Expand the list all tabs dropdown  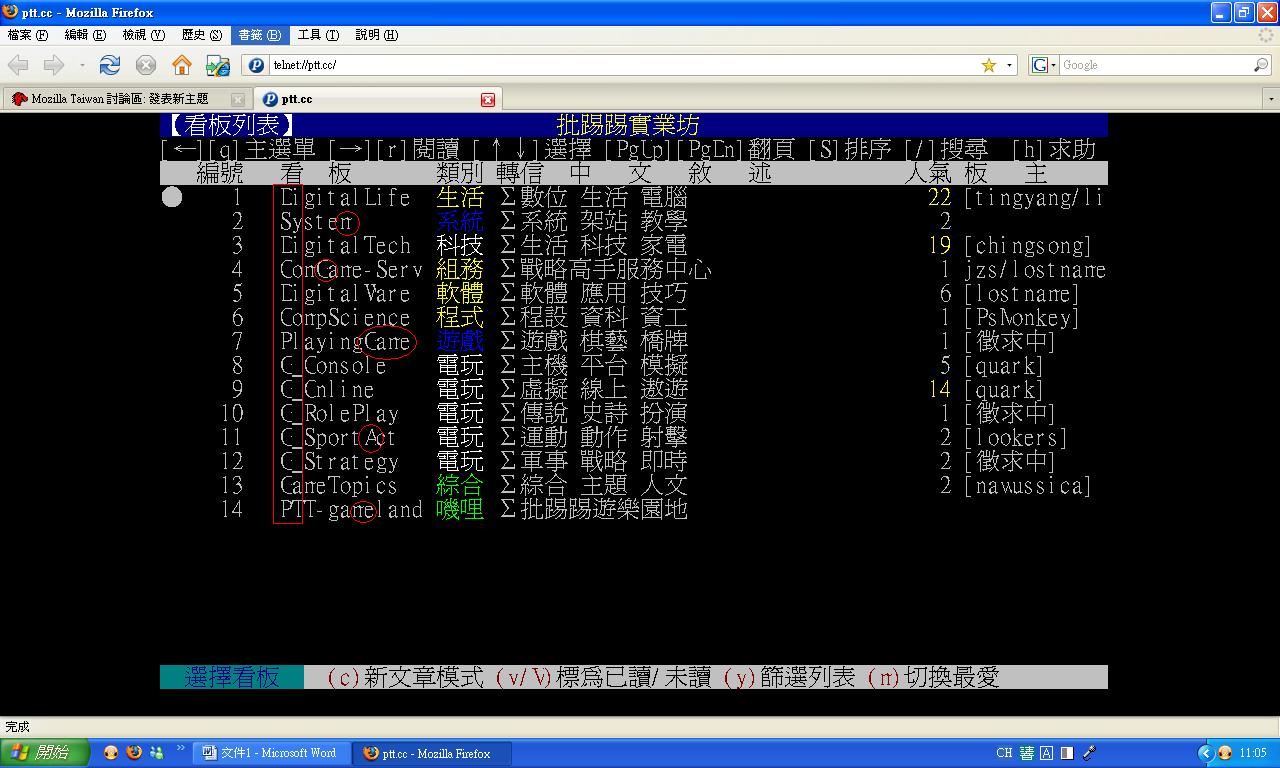1270,100
